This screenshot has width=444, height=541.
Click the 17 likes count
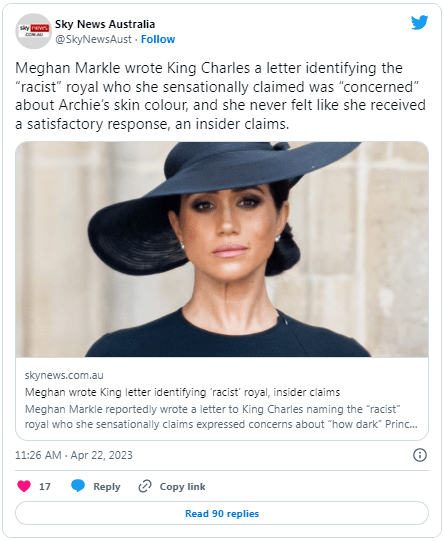tap(45, 486)
